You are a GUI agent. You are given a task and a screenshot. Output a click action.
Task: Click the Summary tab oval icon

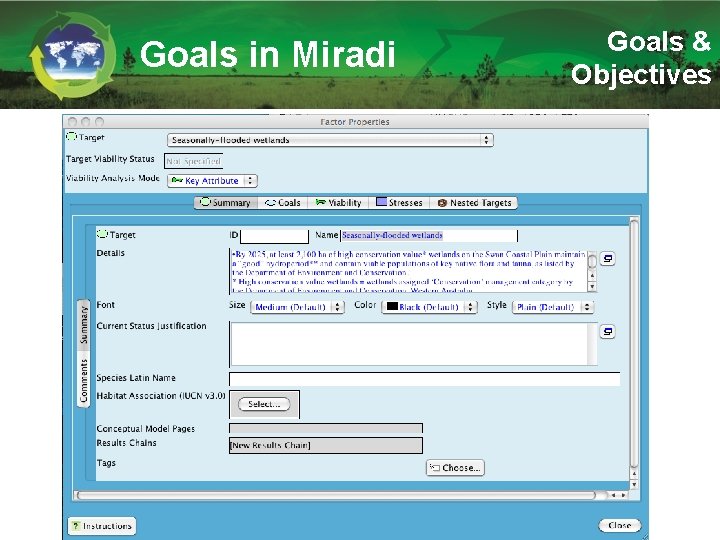pyautogui.click(x=205, y=202)
